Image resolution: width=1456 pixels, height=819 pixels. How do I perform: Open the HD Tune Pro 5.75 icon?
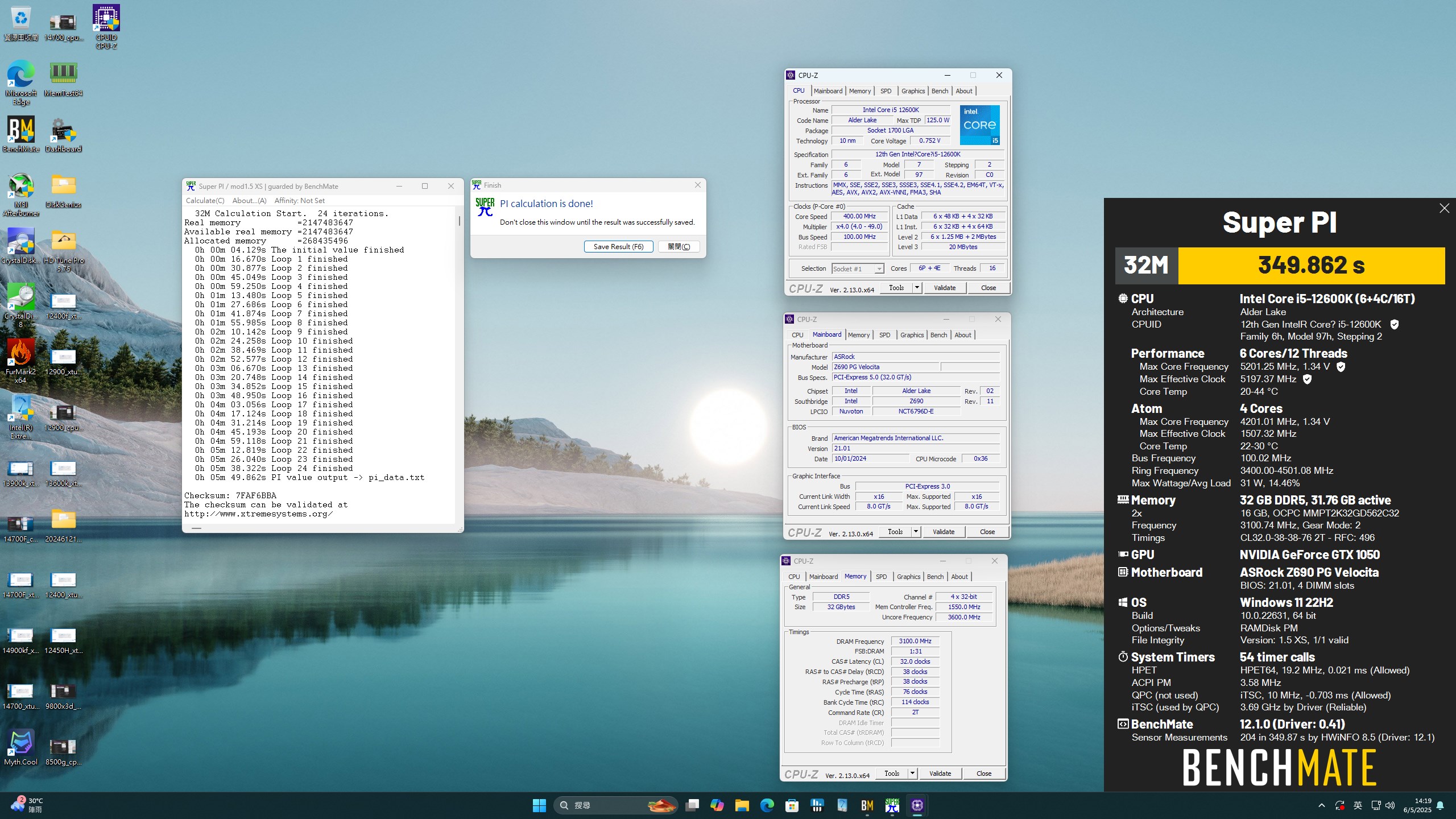[63, 250]
